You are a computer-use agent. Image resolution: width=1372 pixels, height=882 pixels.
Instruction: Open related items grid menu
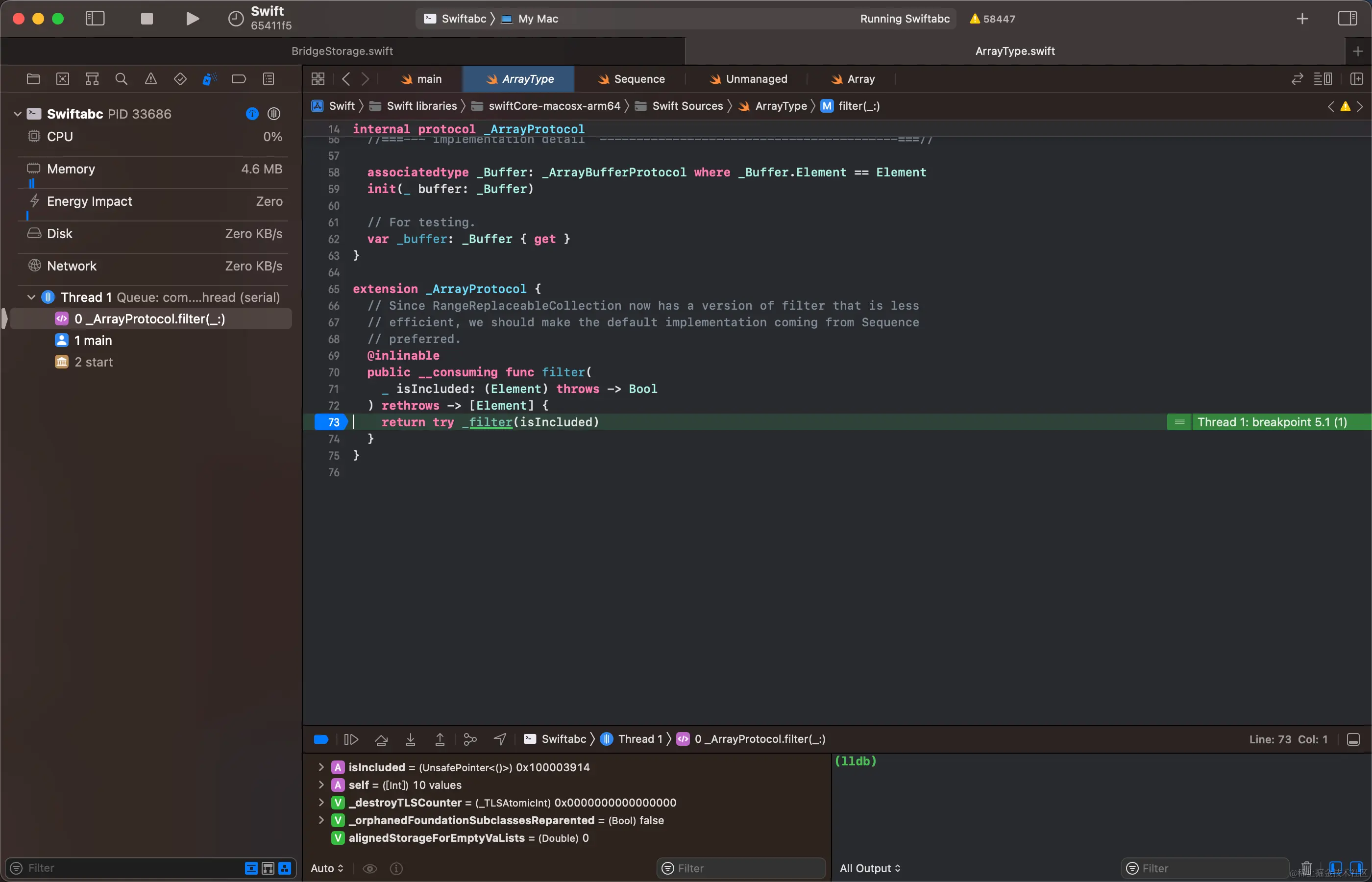click(x=318, y=79)
